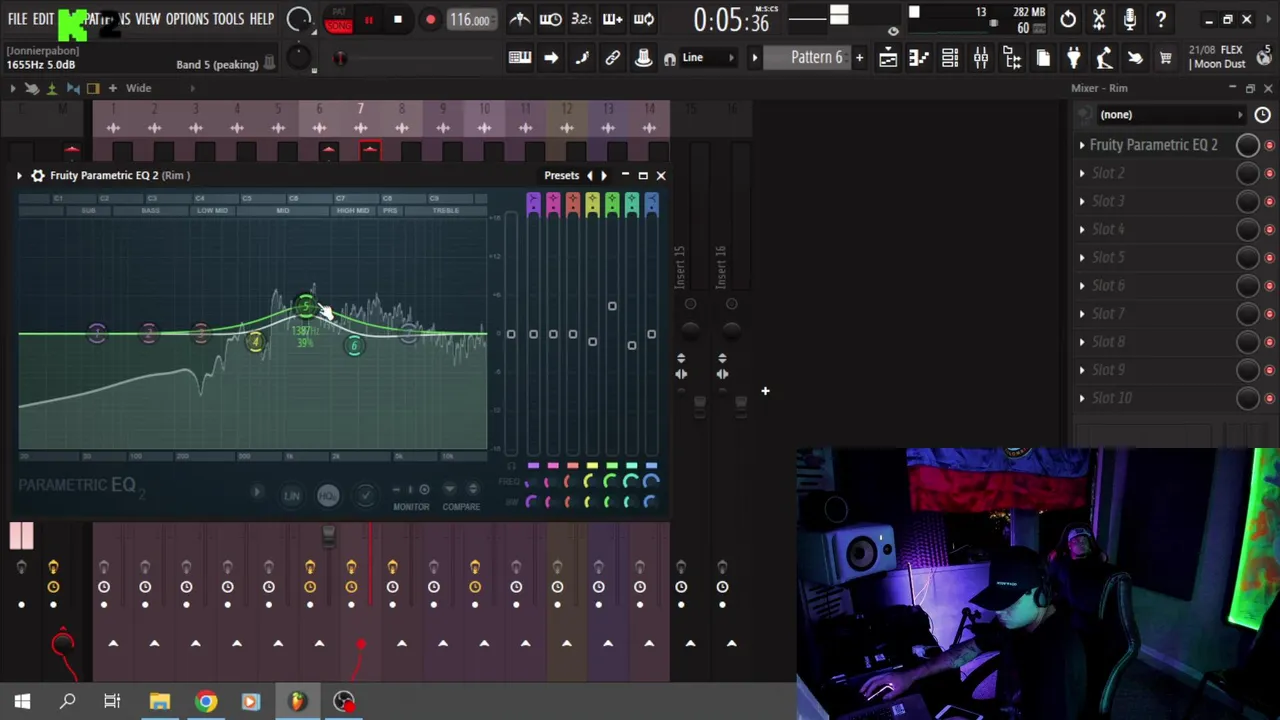This screenshot has width=1280, height=720.
Task: Click Presets in the EQ window
Action: pos(561,175)
